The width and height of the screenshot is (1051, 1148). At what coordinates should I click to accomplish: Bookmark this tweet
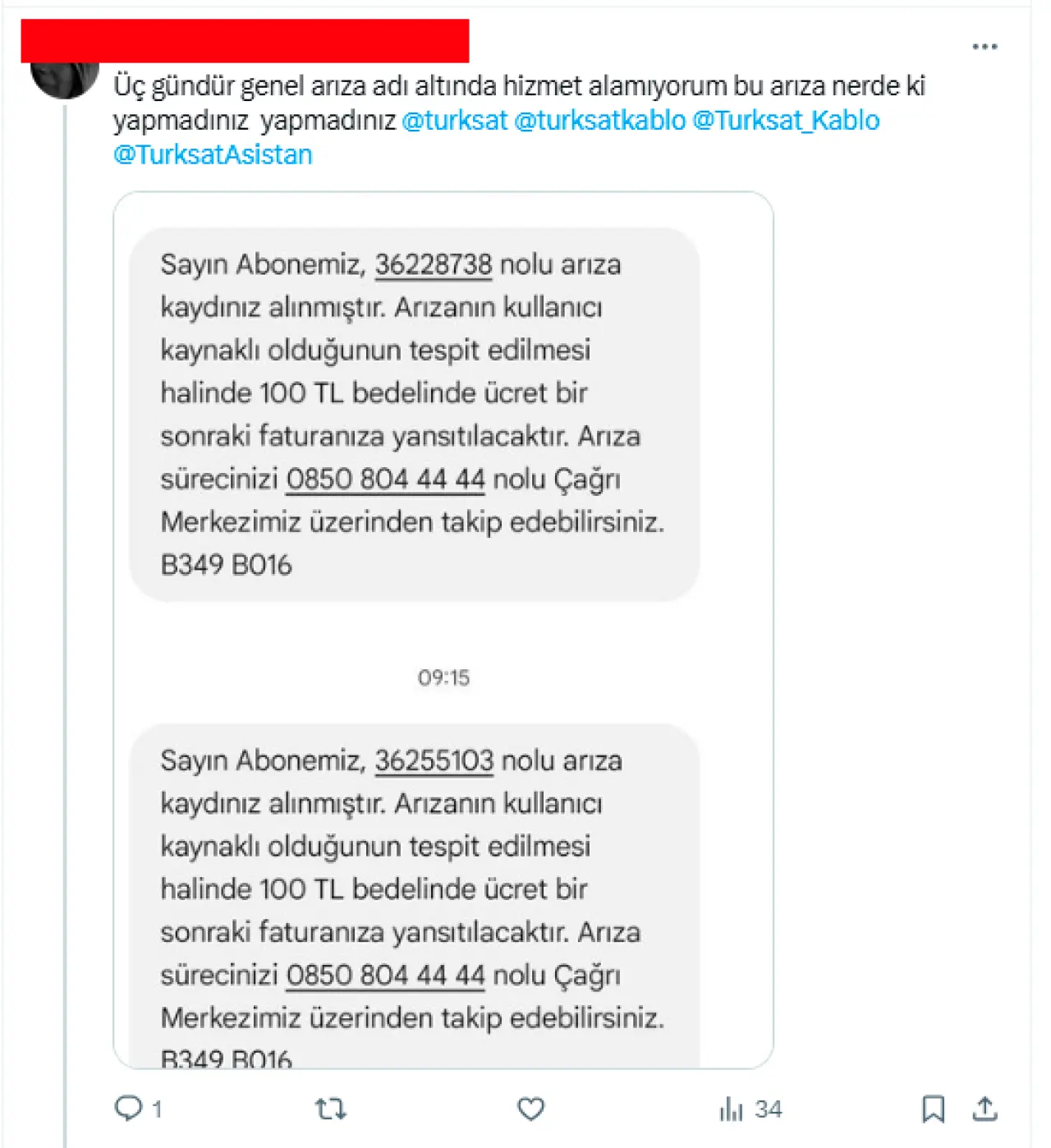tap(933, 1109)
